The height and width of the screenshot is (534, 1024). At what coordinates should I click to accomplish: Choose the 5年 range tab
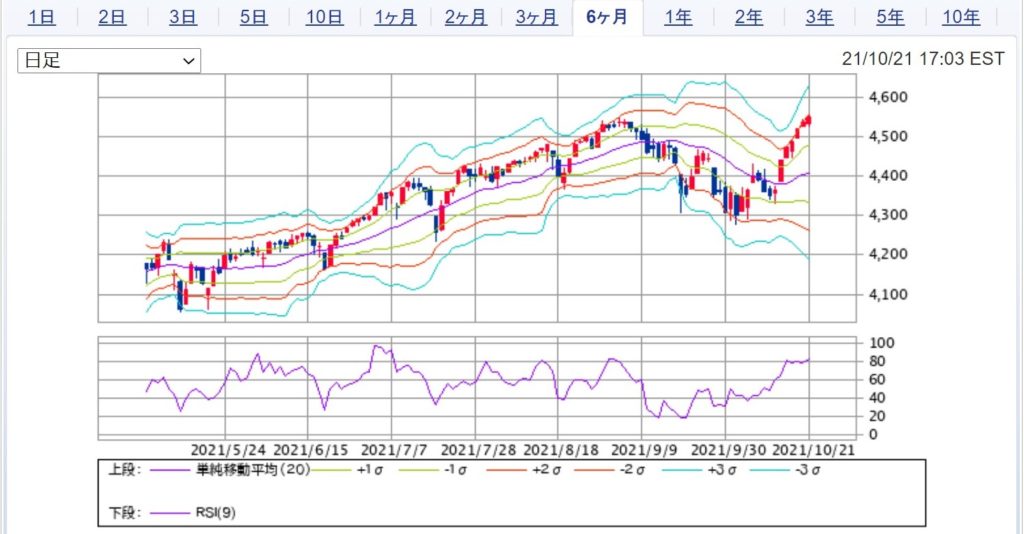[x=890, y=17]
